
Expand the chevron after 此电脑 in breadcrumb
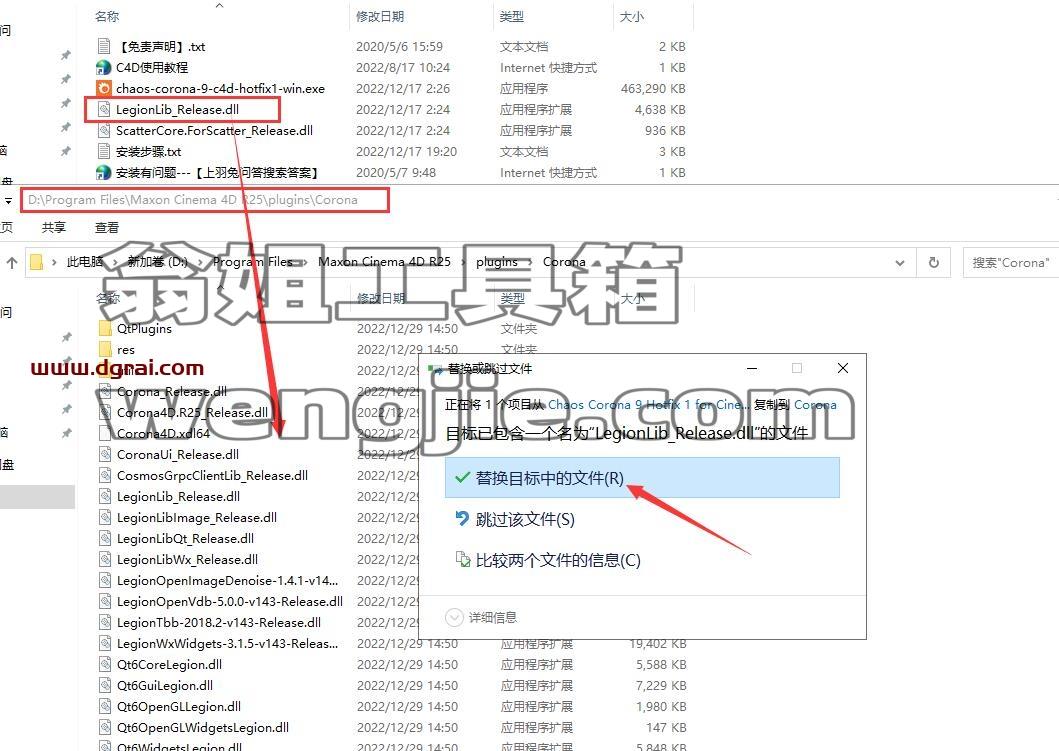(x=113, y=262)
